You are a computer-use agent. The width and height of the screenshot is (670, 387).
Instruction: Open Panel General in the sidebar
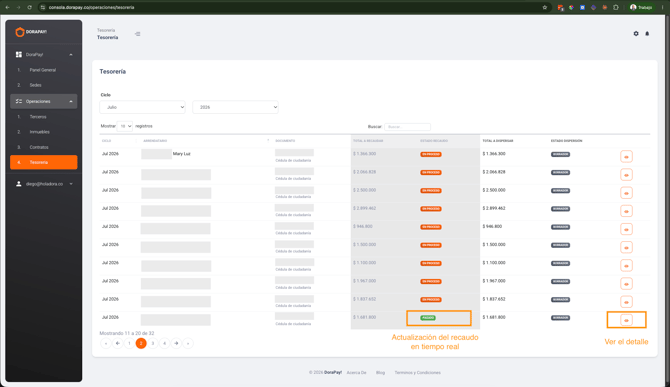tap(43, 70)
